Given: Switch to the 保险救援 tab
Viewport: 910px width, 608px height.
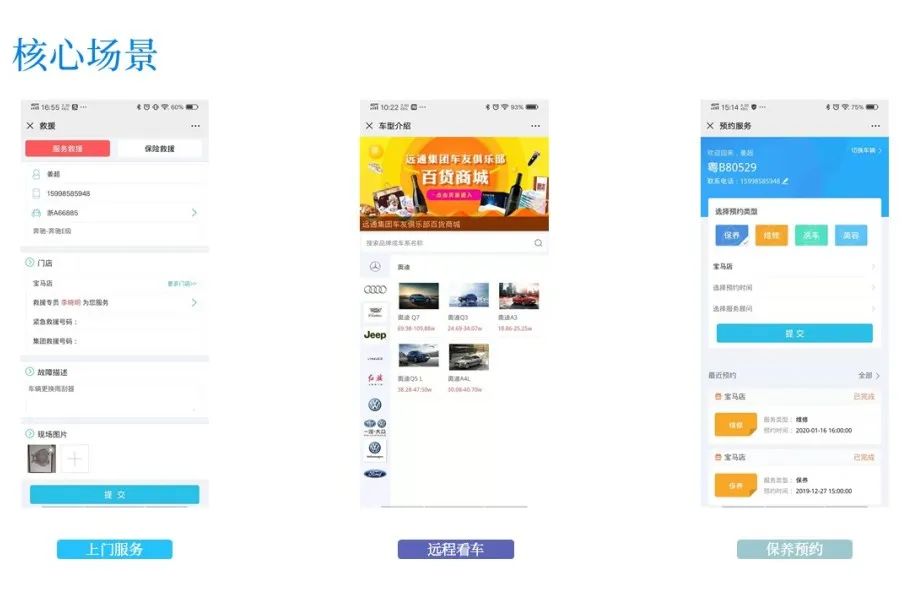Looking at the screenshot, I should [x=160, y=149].
